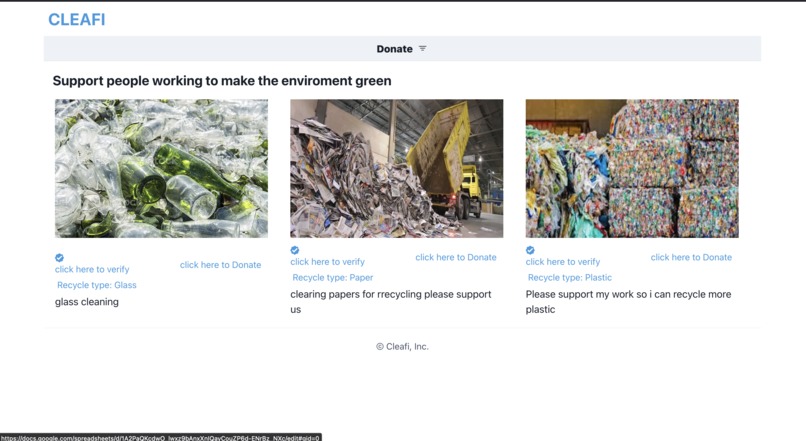Click the 'glass cleaning' description
806x441 pixels.
pos(87,302)
